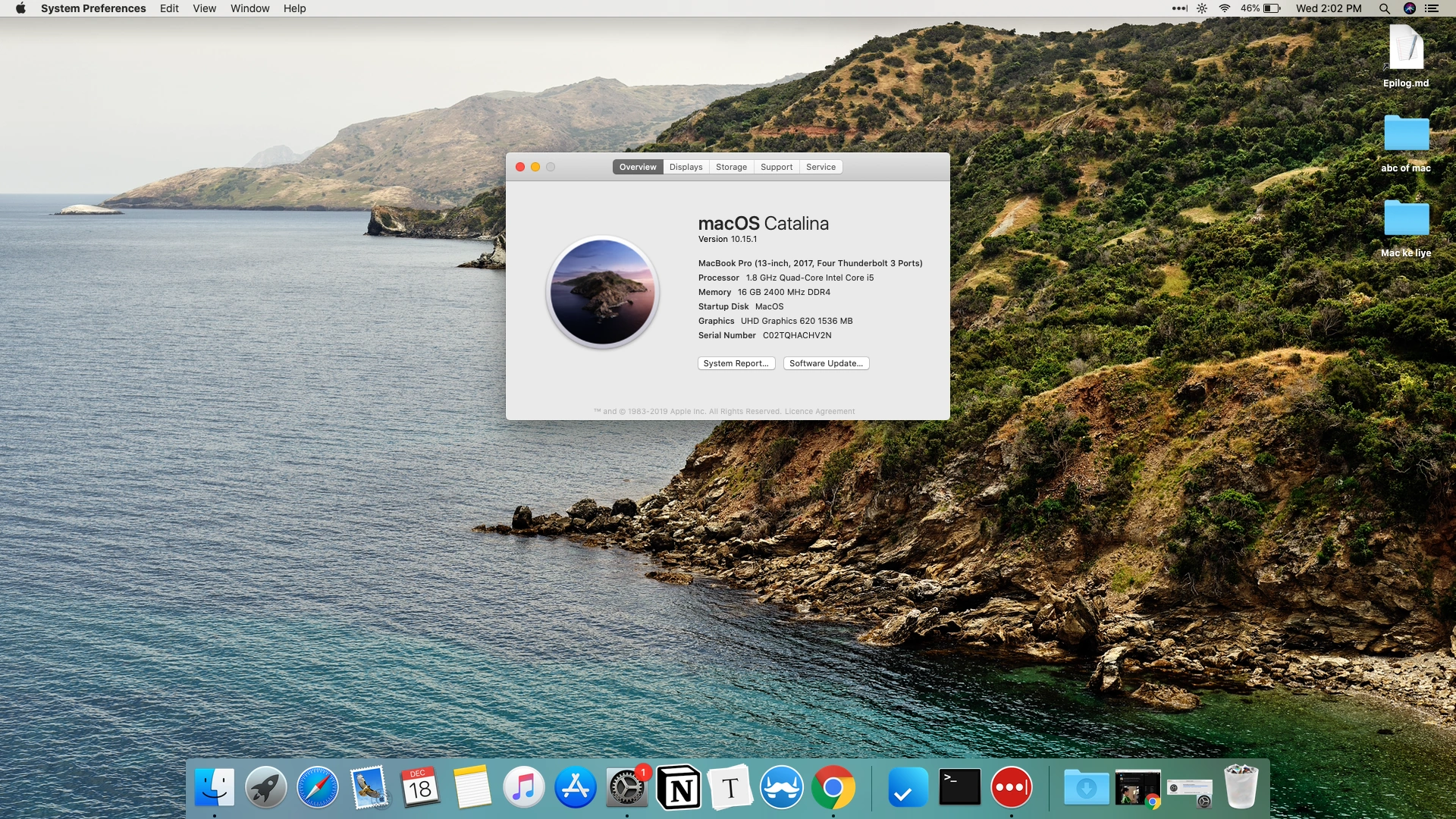The width and height of the screenshot is (1456, 819).
Task: Open the Wi-Fi status menu
Action: click(1224, 8)
